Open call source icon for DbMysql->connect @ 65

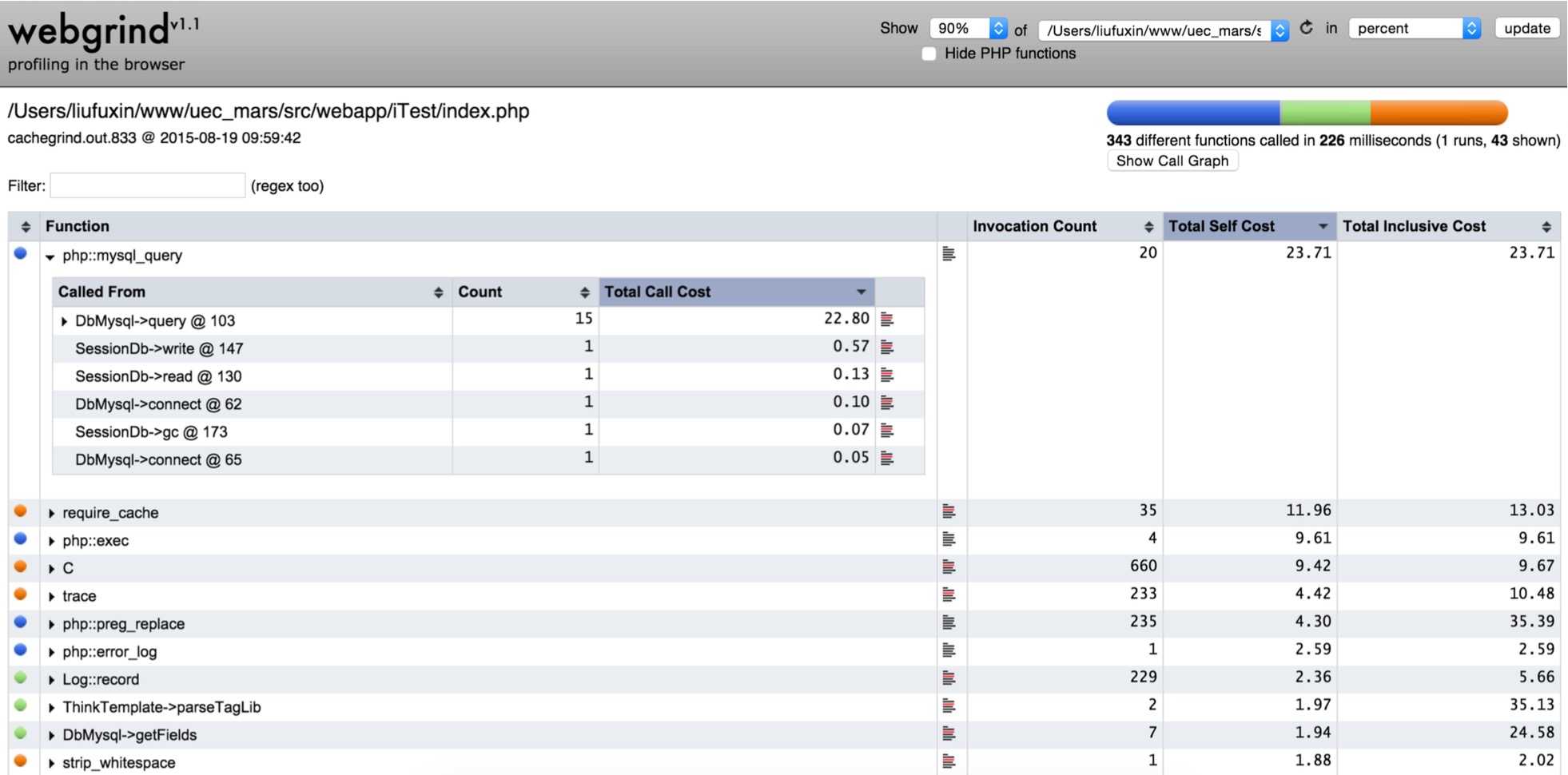pyautogui.click(x=887, y=458)
